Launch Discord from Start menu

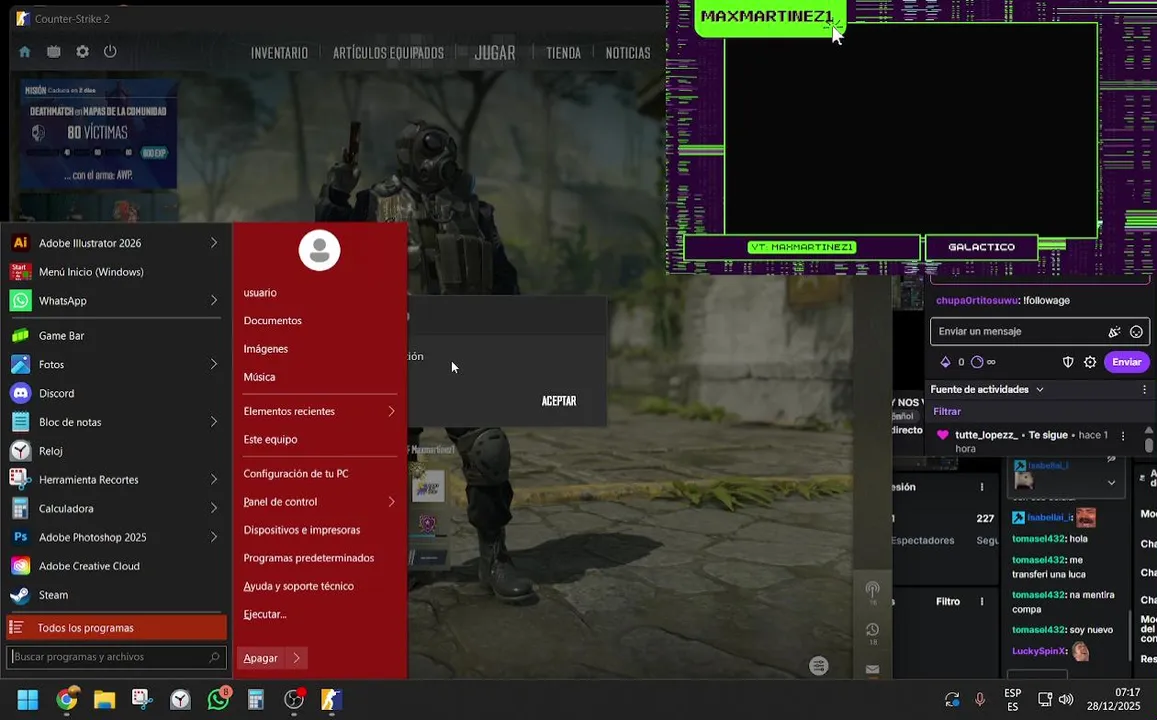(114, 393)
